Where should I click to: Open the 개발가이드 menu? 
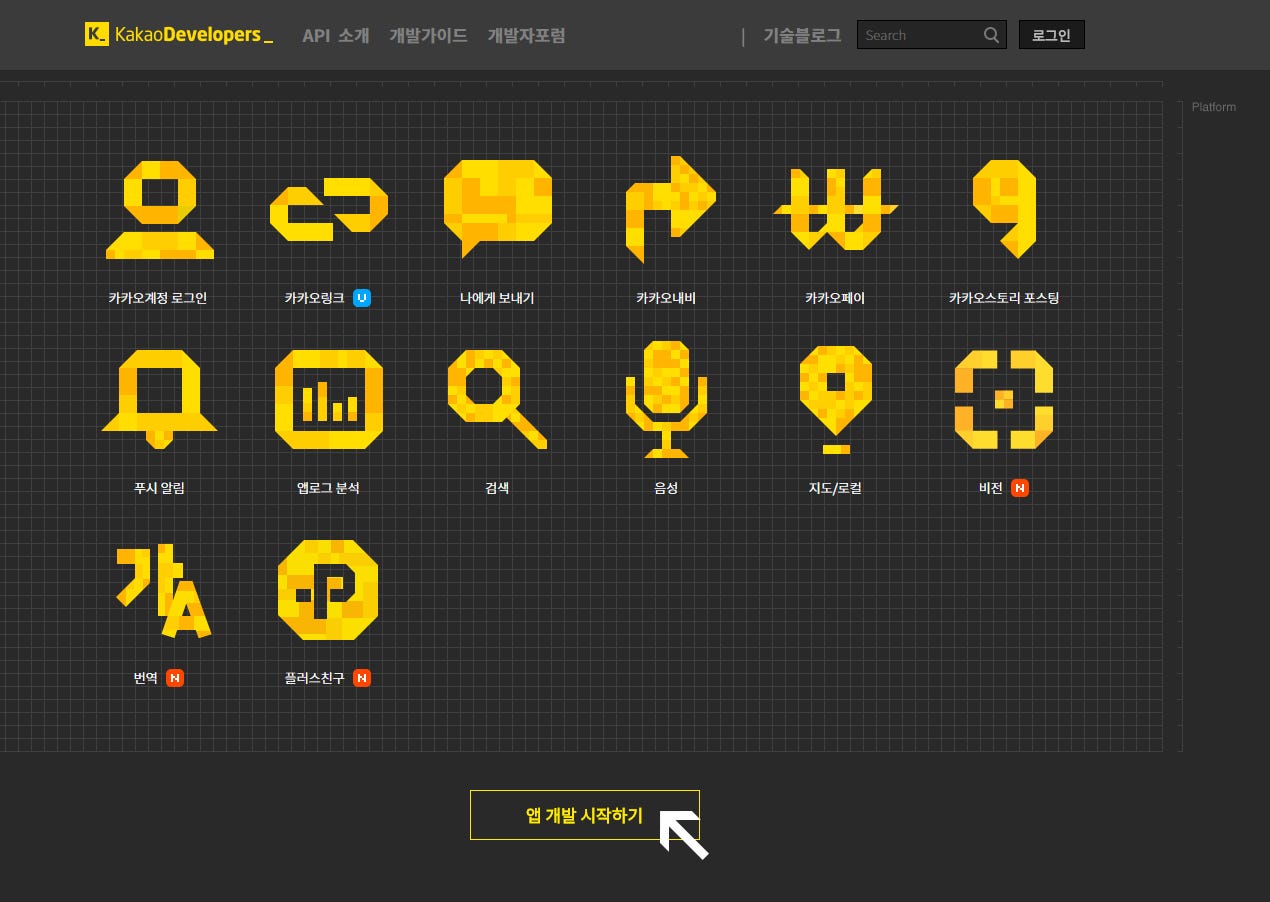428,35
